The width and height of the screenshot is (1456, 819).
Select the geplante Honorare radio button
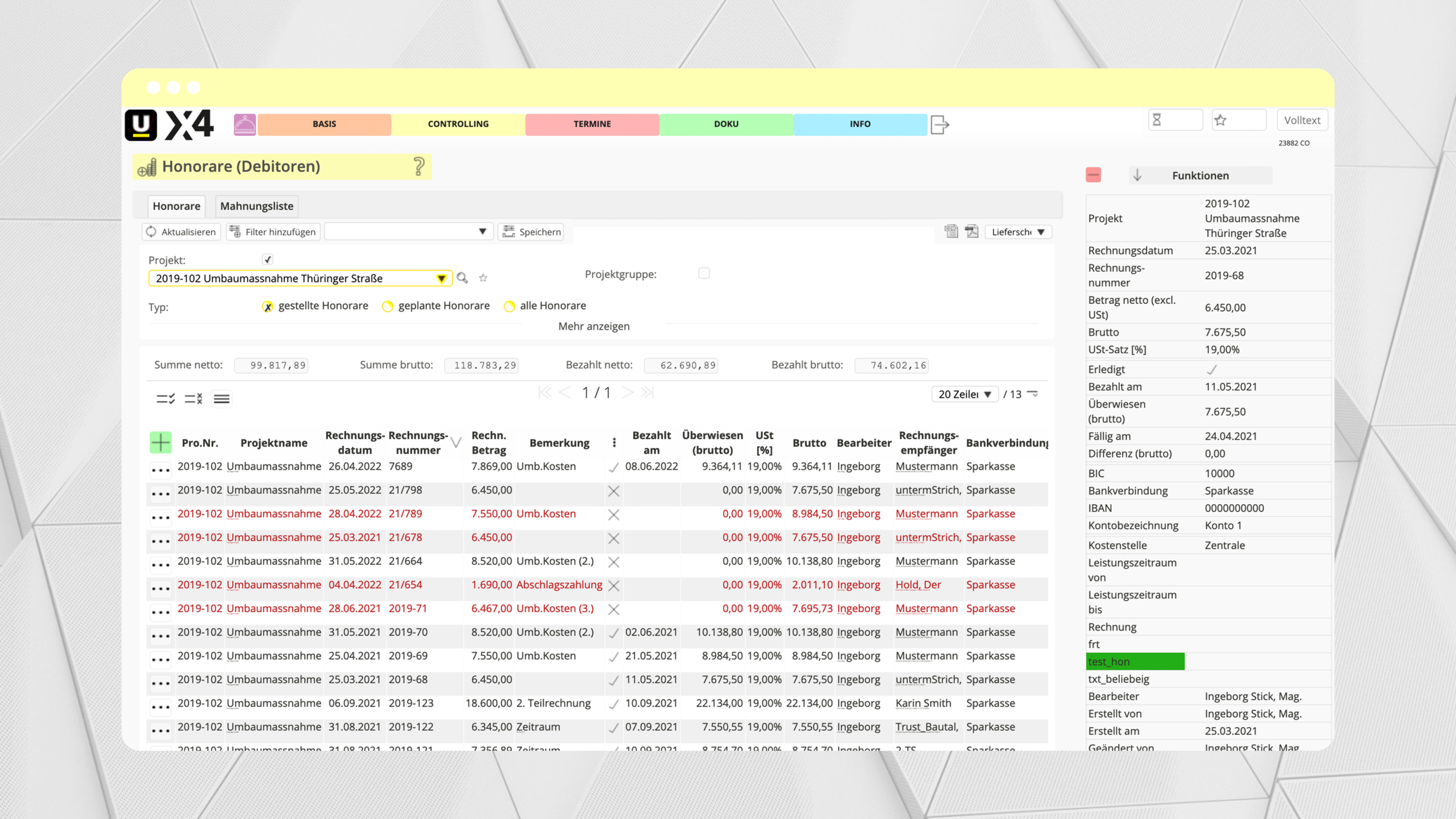coord(388,306)
